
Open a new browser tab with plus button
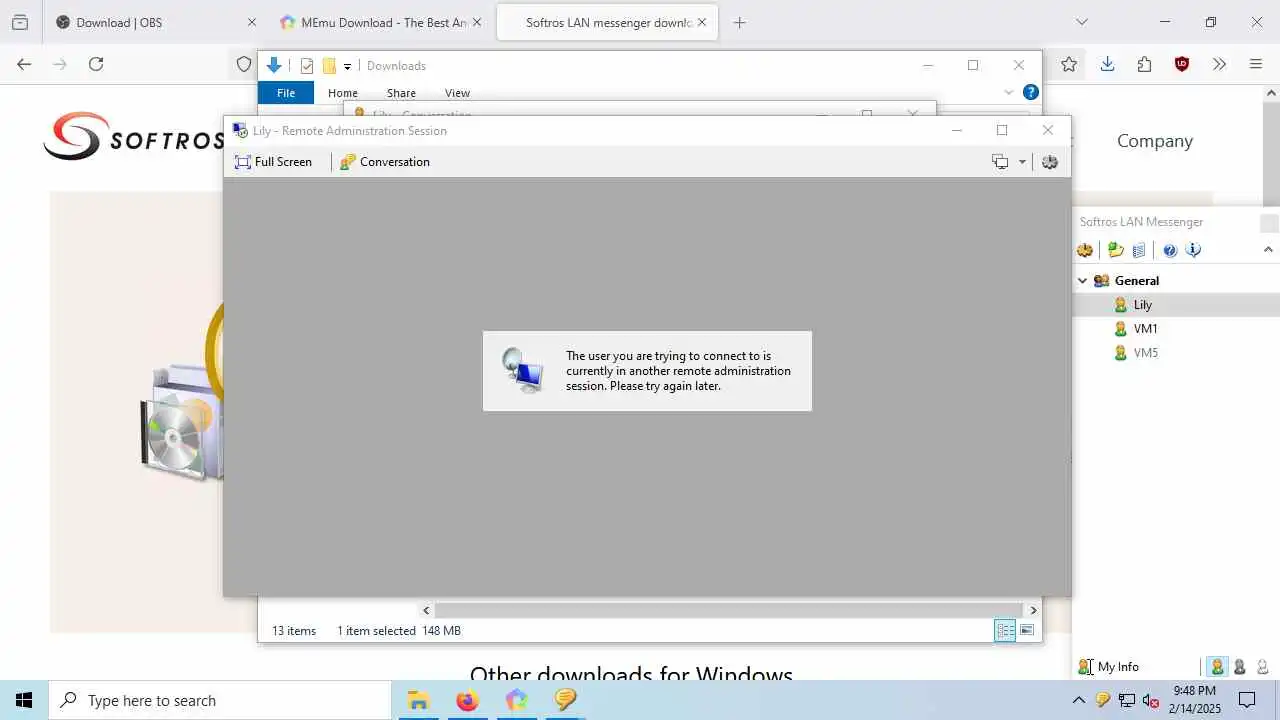[739, 22]
